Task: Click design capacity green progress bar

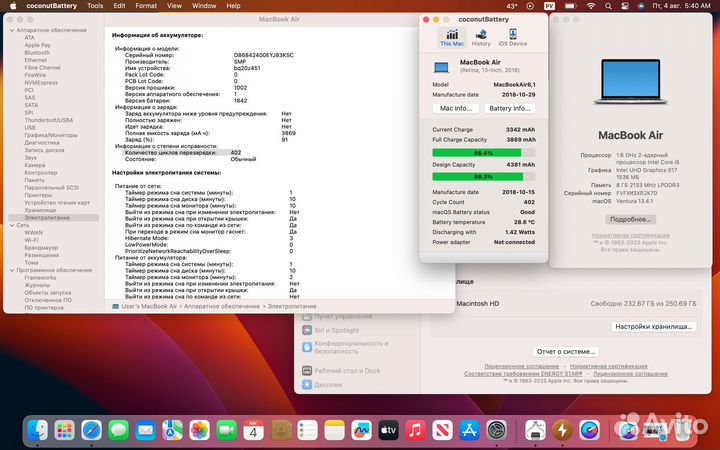Action: click(x=484, y=177)
